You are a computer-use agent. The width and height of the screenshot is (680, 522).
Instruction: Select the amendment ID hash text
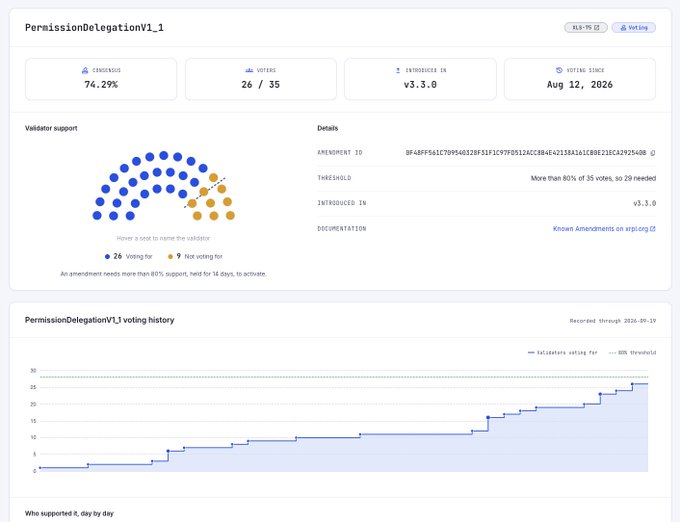[x=526, y=153]
